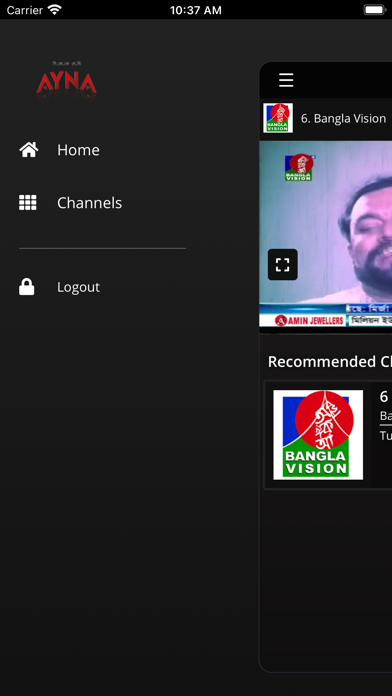Tap the Home house icon
The image size is (392, 696).
[28, 150]
